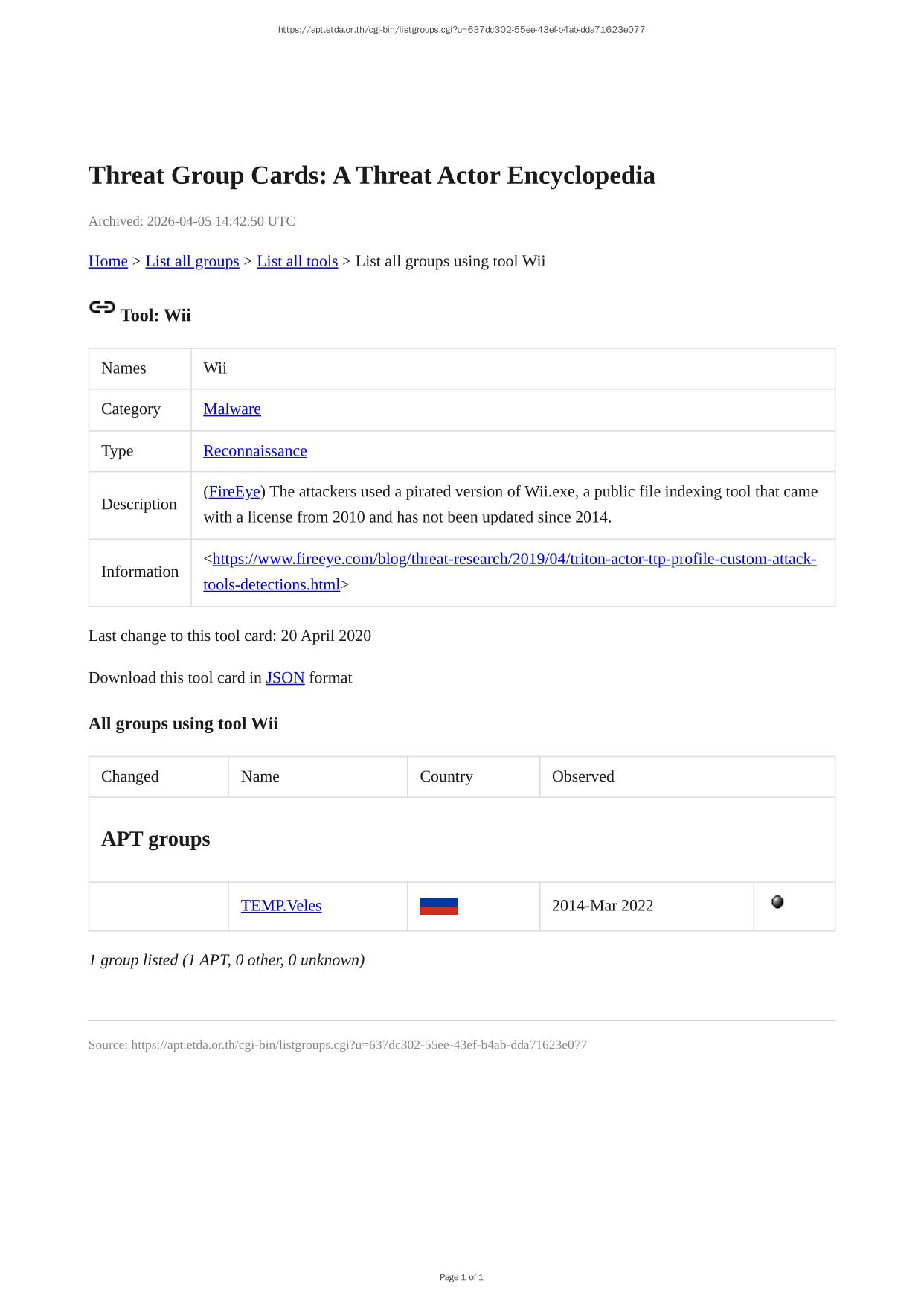The image size is (924, 1307).
Task: Click the APT groups section heading
Action: 155,839
